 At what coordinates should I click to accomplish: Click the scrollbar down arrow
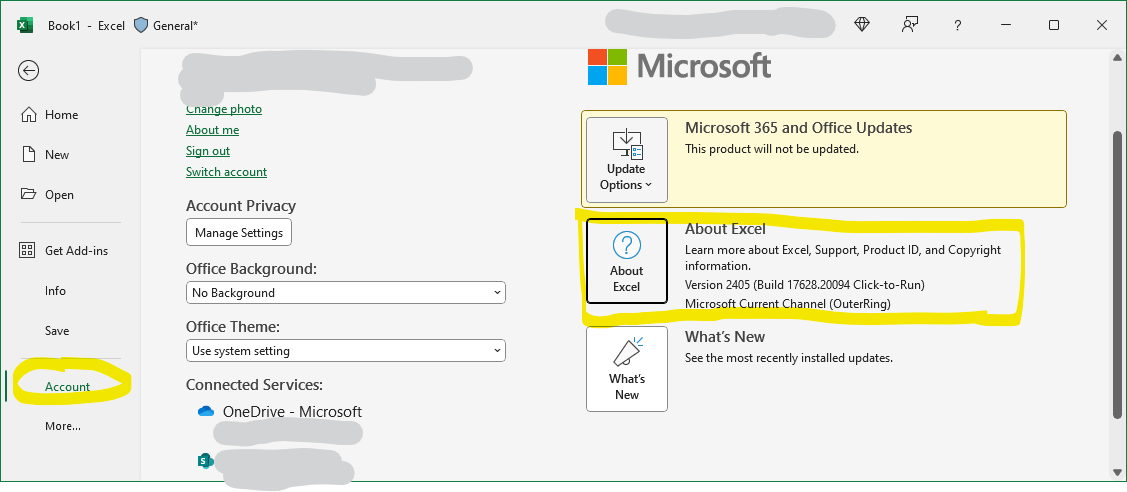(1117, 471)
